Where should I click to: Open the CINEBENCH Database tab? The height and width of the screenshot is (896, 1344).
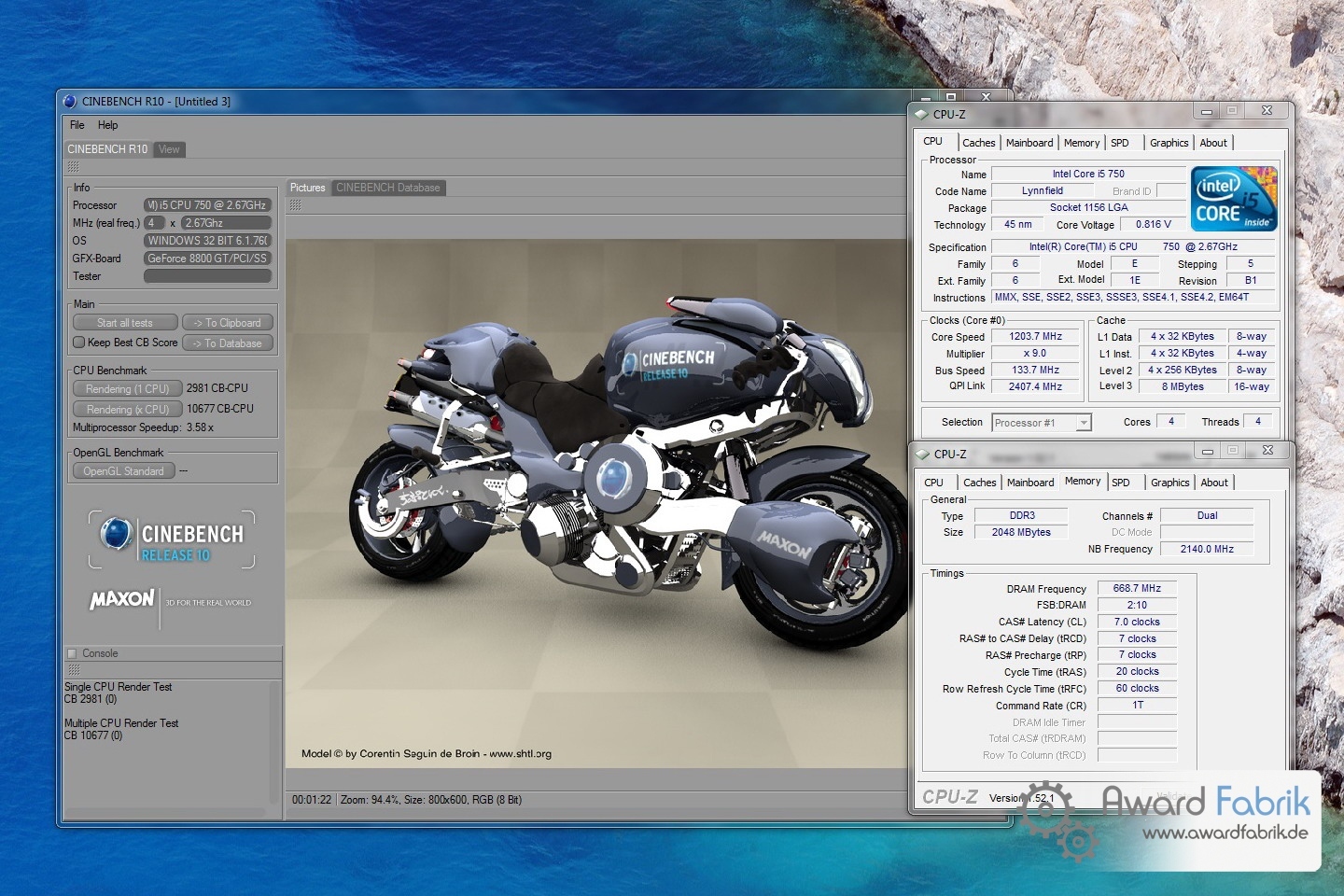pos(387,188)
